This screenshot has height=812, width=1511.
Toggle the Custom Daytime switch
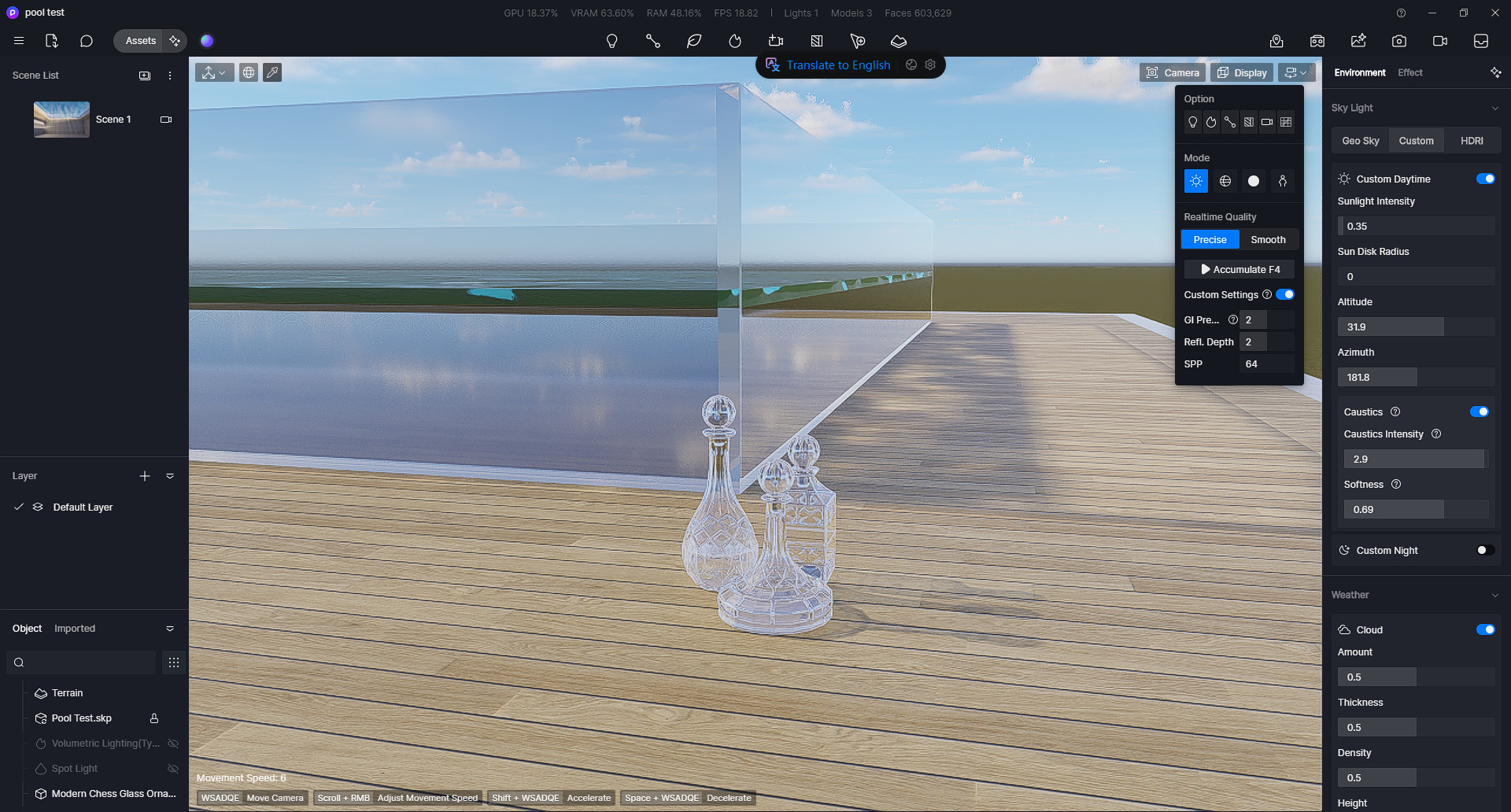pyautogui.click(x=1486, y=179)
